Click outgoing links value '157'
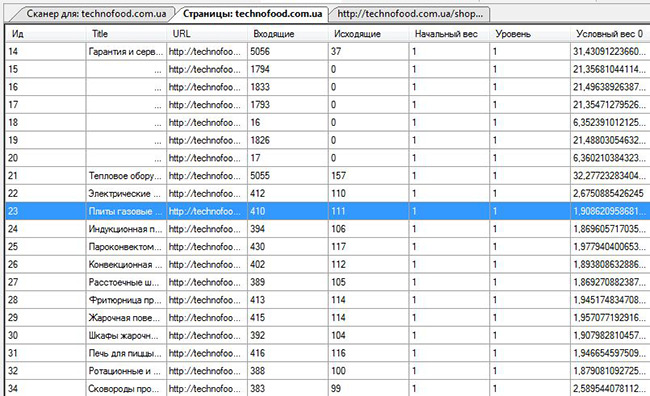 [369, 176]
